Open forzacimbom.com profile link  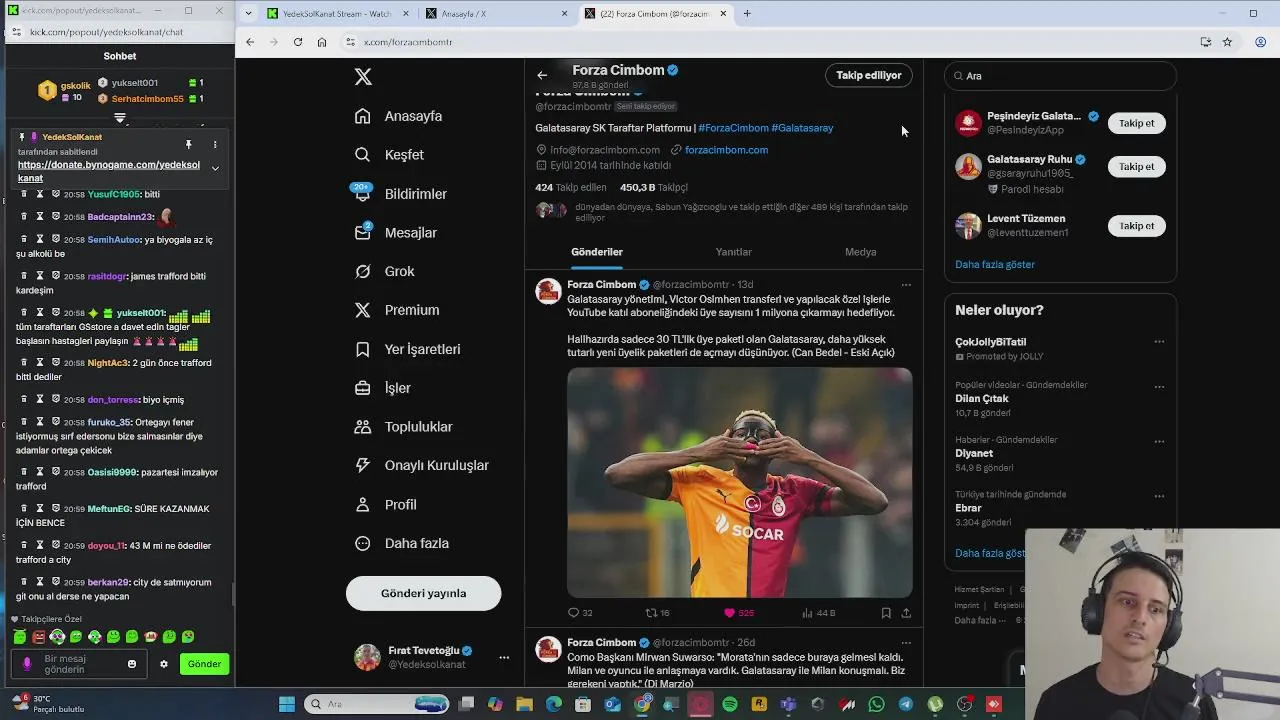727,150
